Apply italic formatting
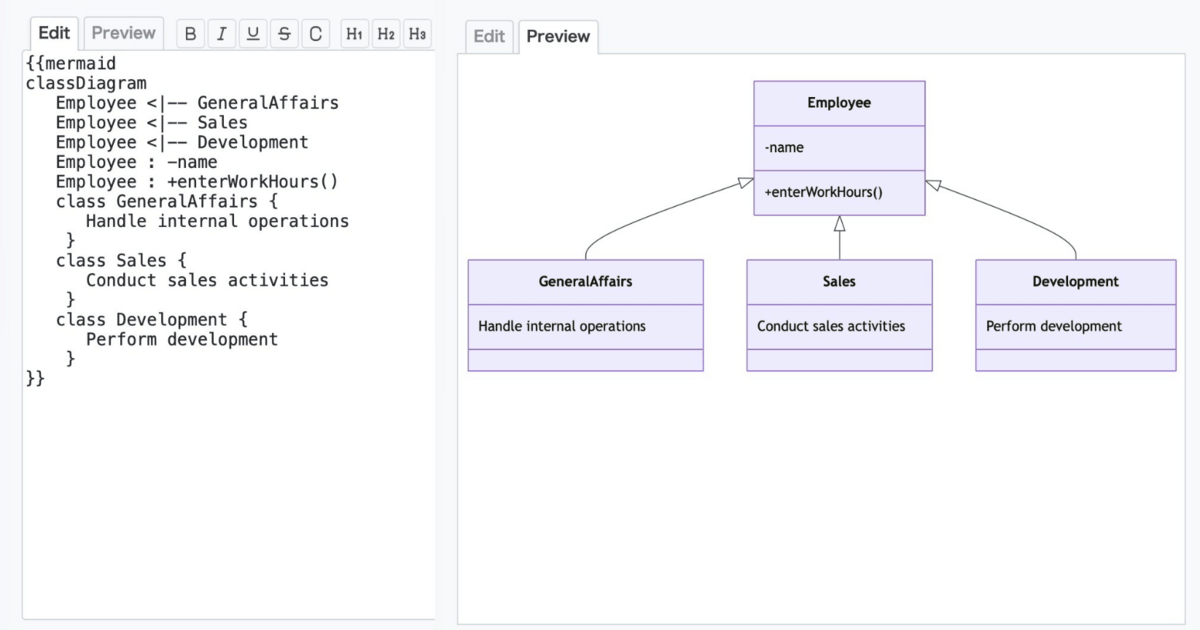This screenshot has width=1200, height=630. coord(221,33)
